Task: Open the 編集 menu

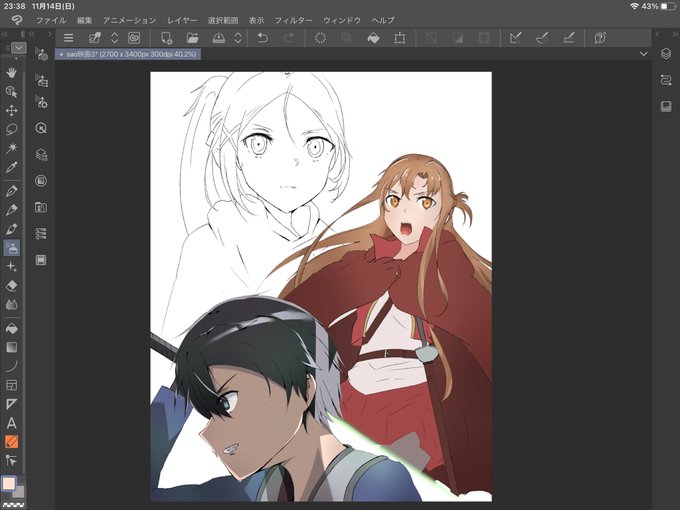Action: (x=85, y=20)
